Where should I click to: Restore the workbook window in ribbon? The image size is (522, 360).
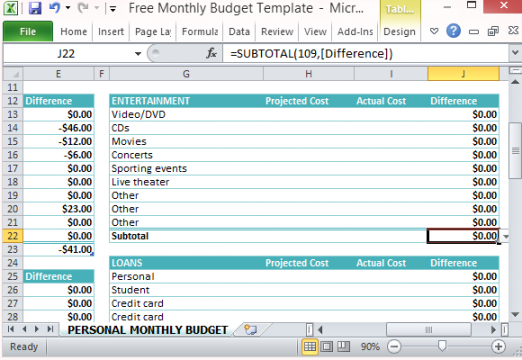[x=493, y=31]
